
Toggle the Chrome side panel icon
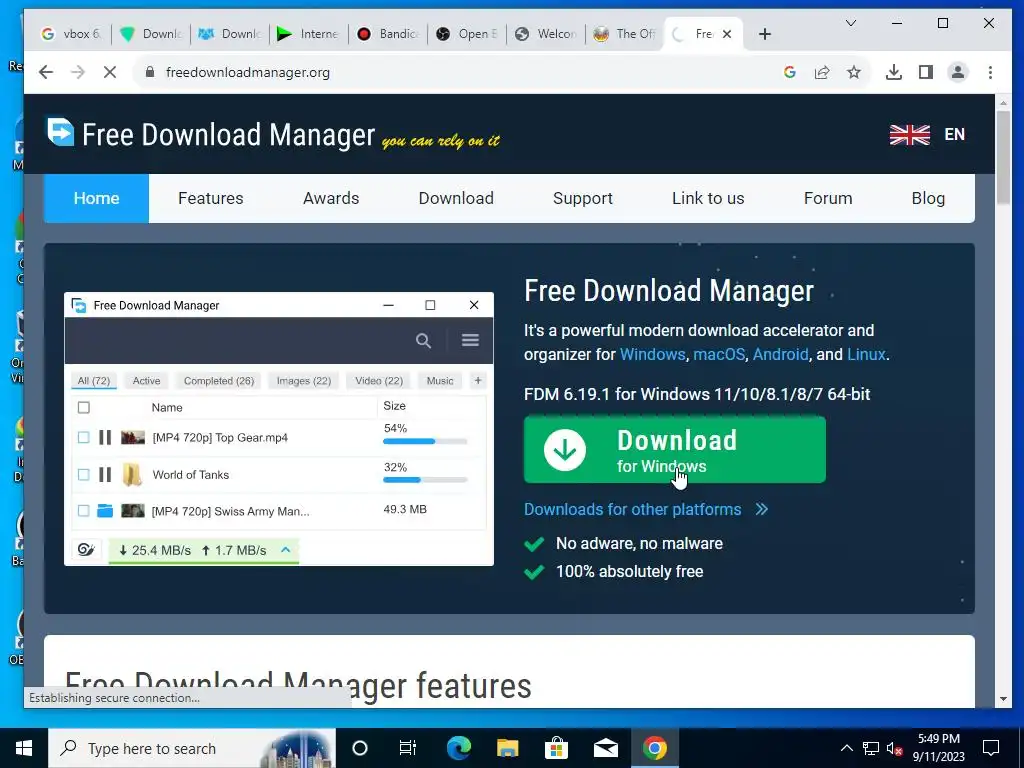[925, 72]
